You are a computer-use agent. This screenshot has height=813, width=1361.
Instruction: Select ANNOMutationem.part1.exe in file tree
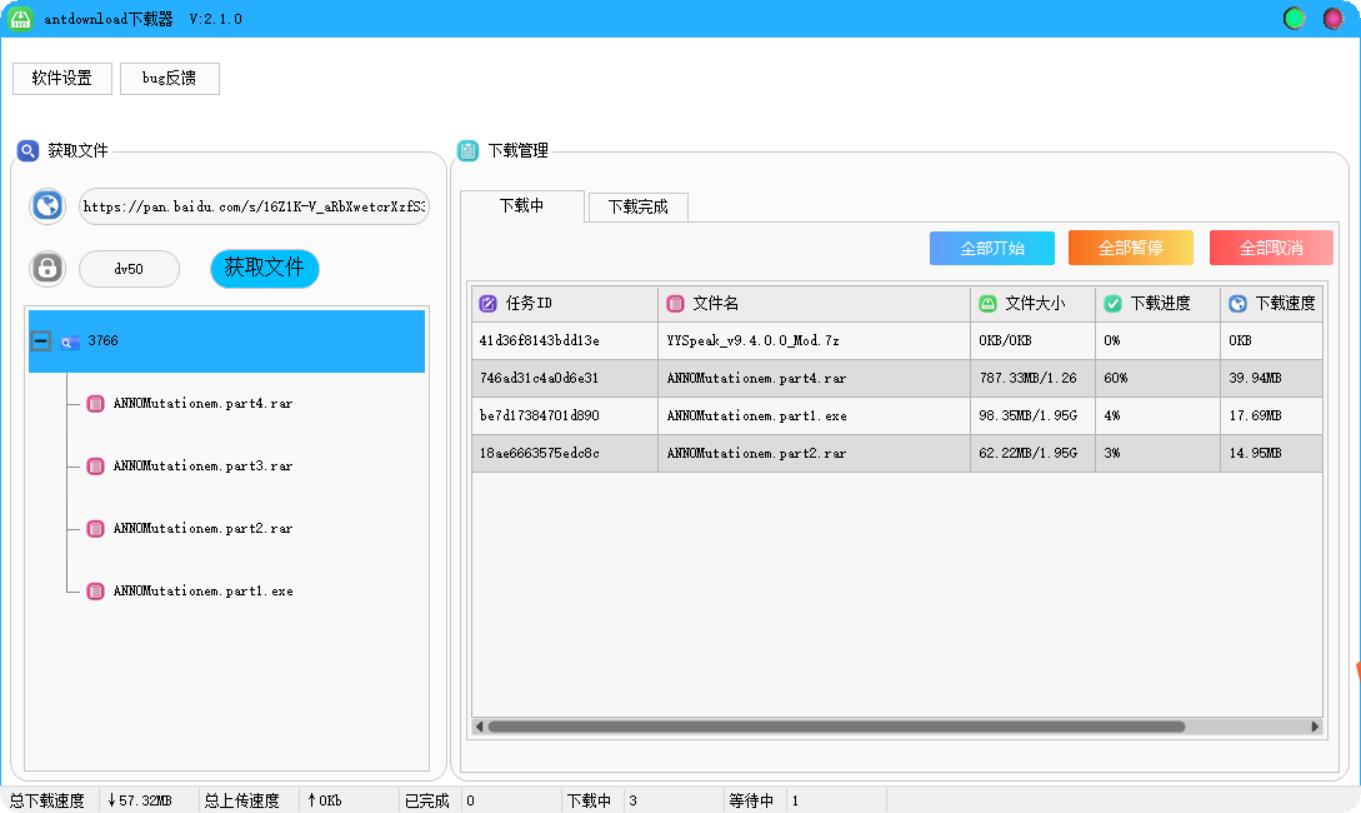coord(202,591)
